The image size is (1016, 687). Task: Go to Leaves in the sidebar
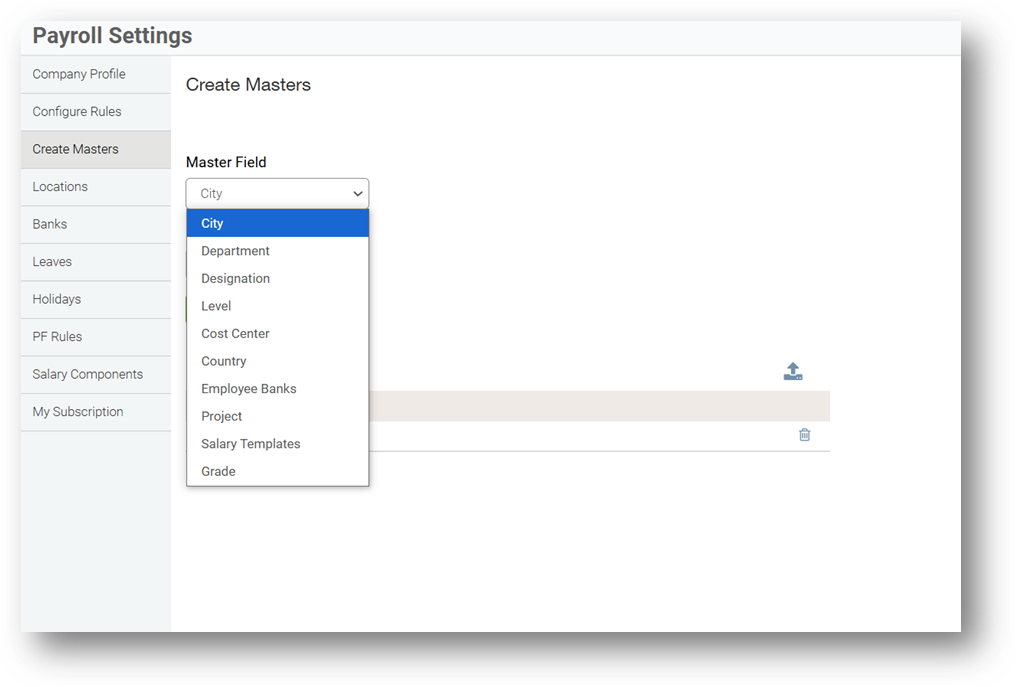[96, 262]
